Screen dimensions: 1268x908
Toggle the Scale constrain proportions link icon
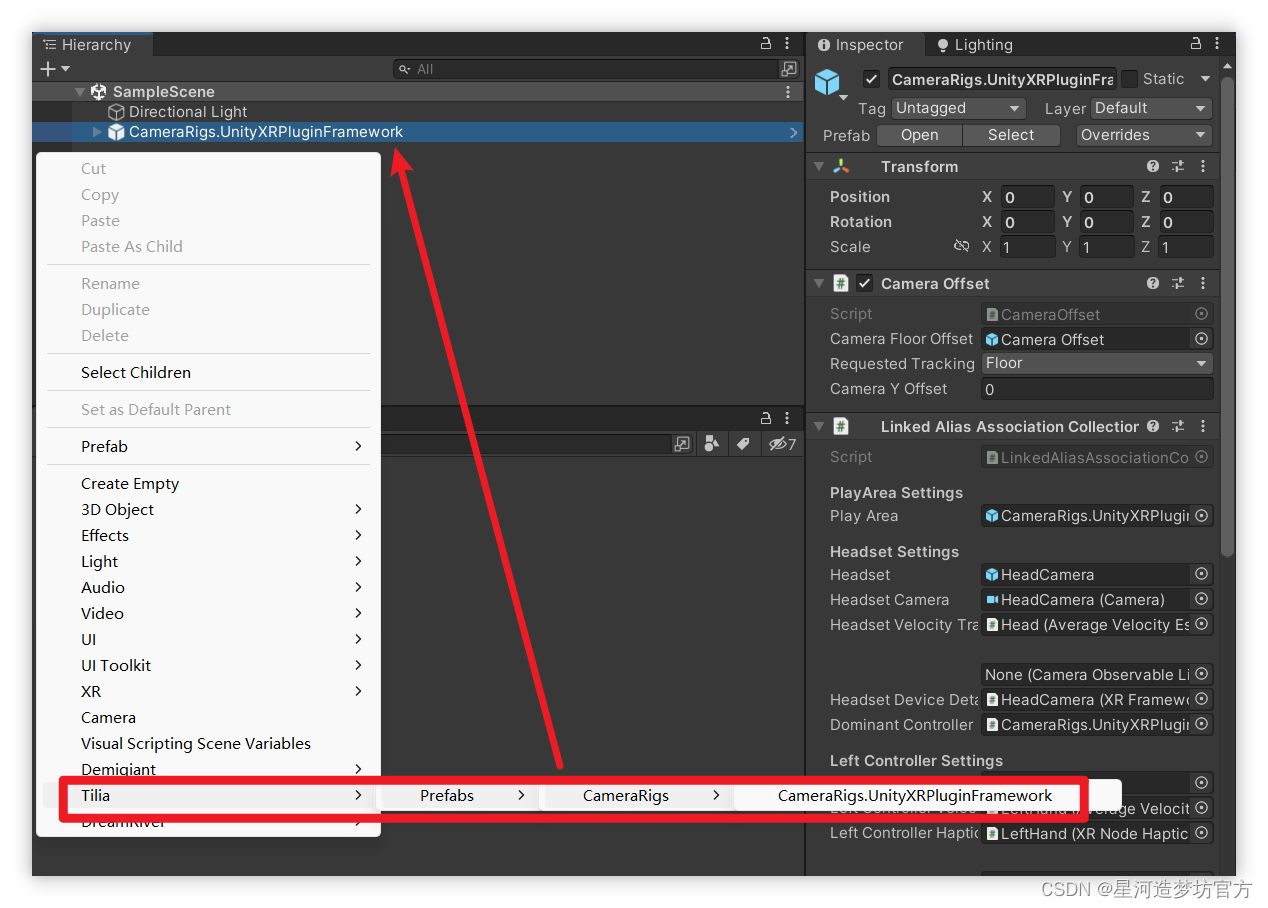pyautogui.click(x=961, y=246)
